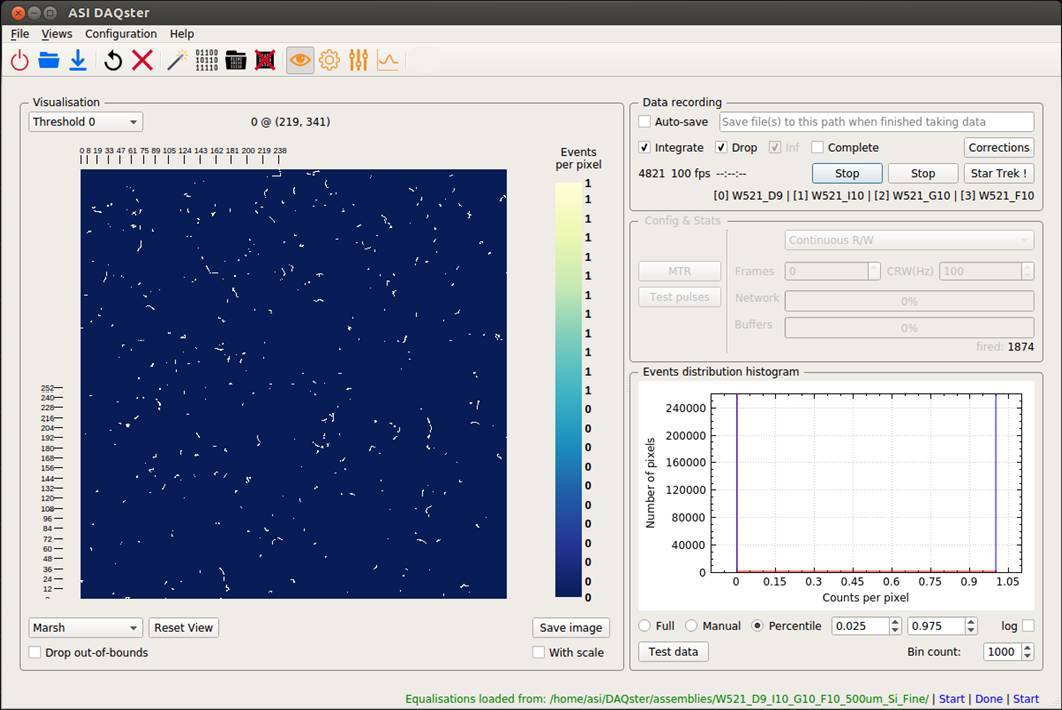Click the Buffers progress bar
The height and width of the screenshot is (710, 1062).
point(909,327)
